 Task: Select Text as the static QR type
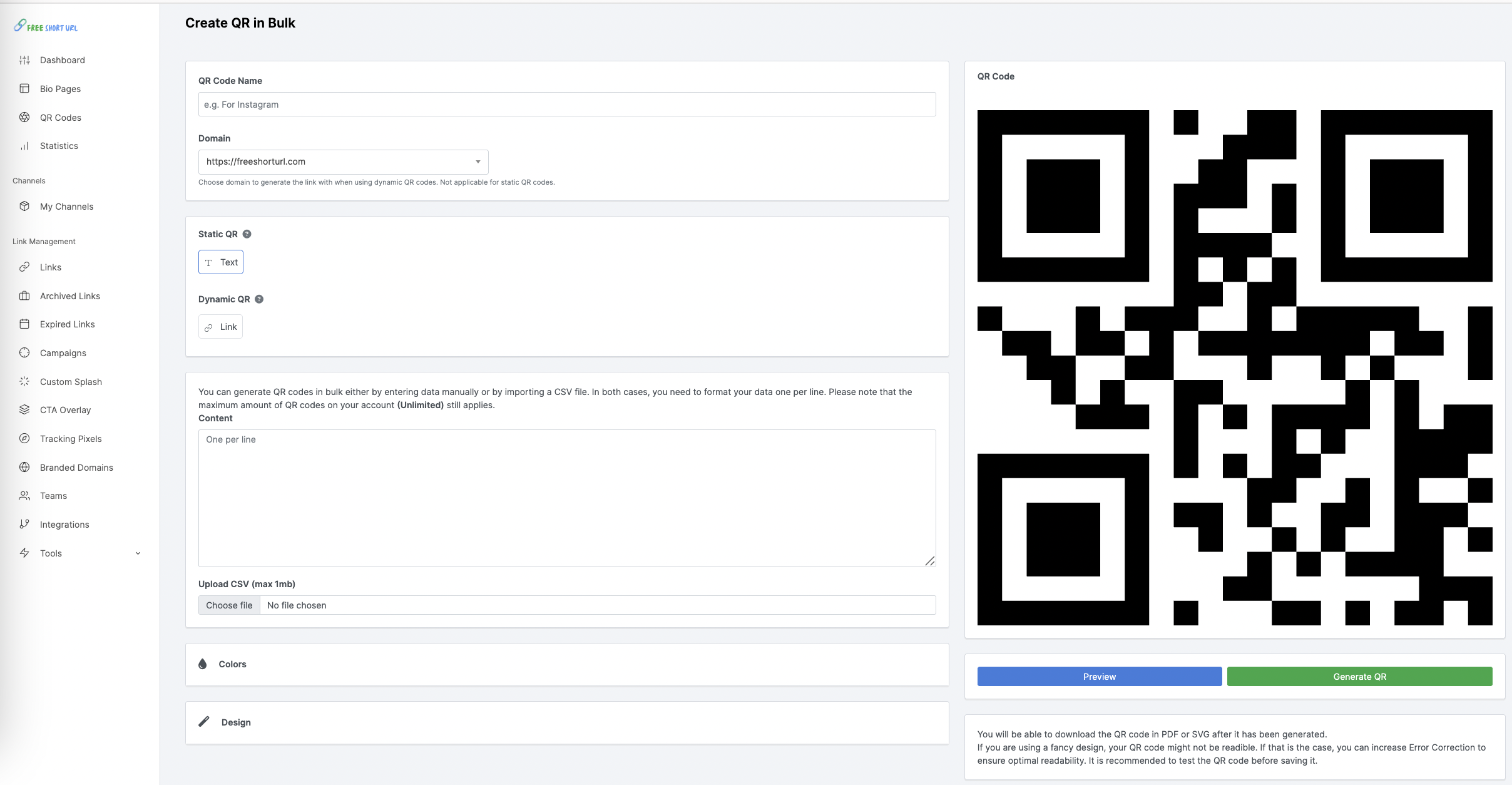220,262
